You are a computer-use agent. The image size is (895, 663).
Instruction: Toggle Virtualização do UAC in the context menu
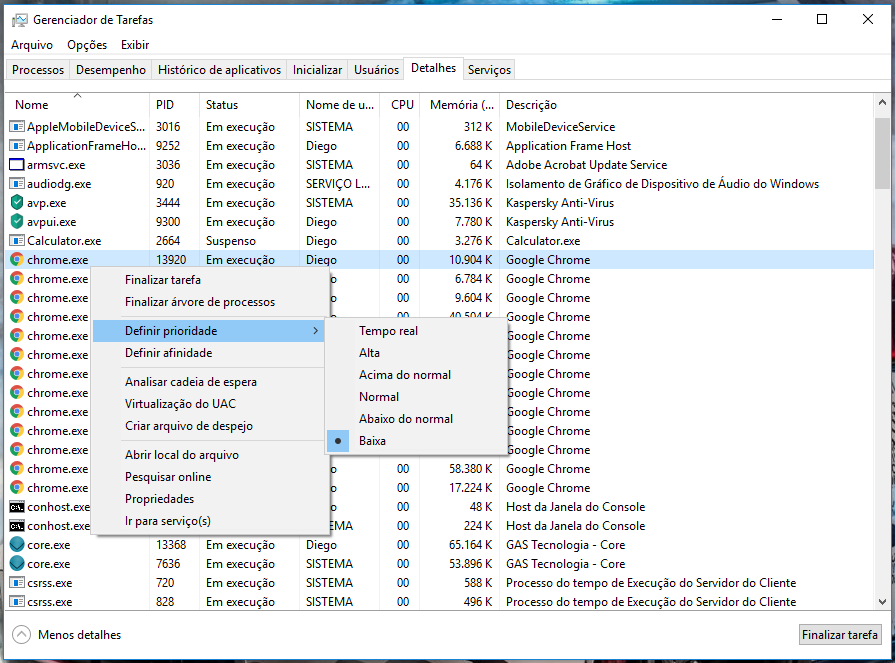pyautogui.click(x=208, y=404)
